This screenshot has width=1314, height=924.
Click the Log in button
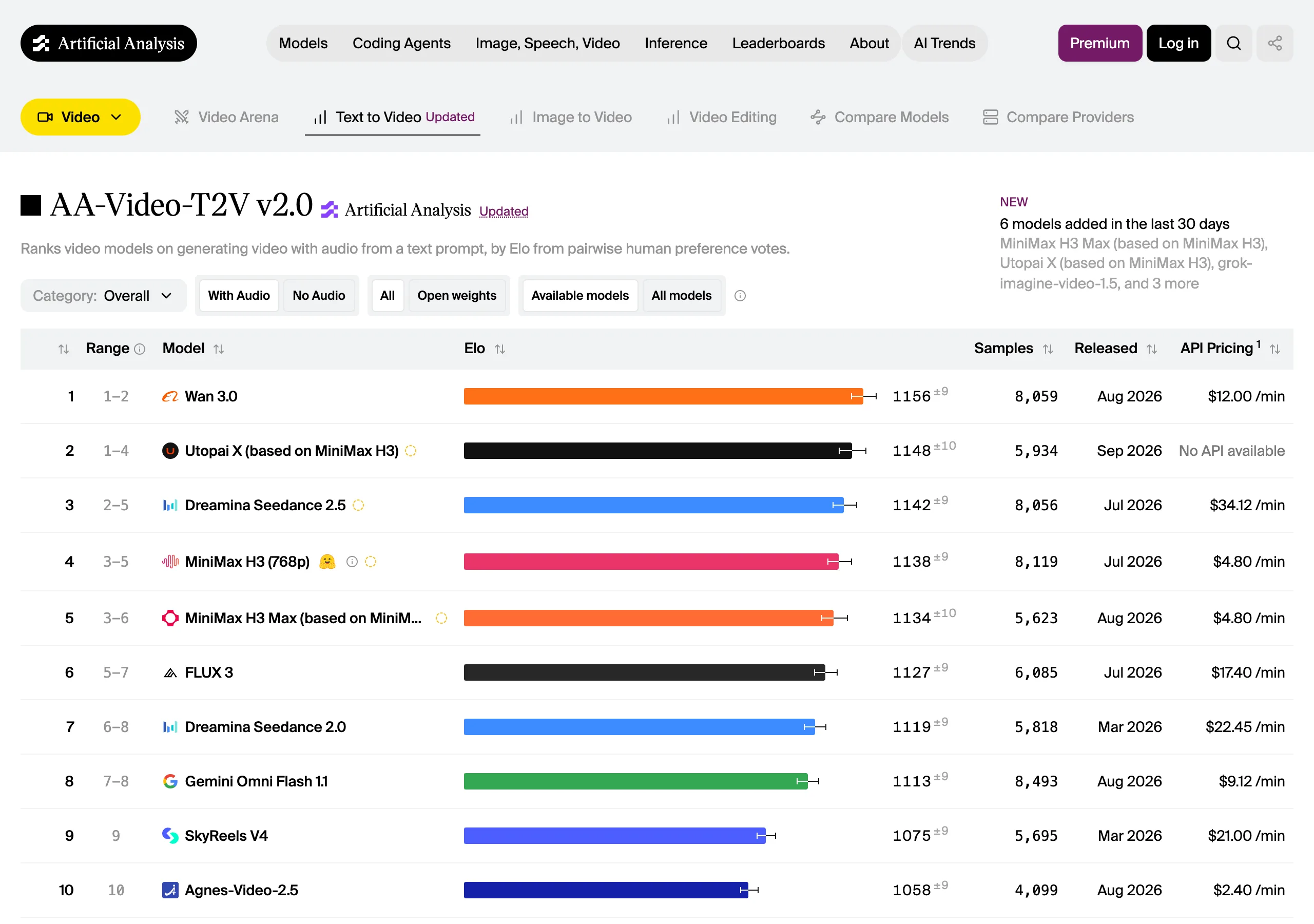1178,43
